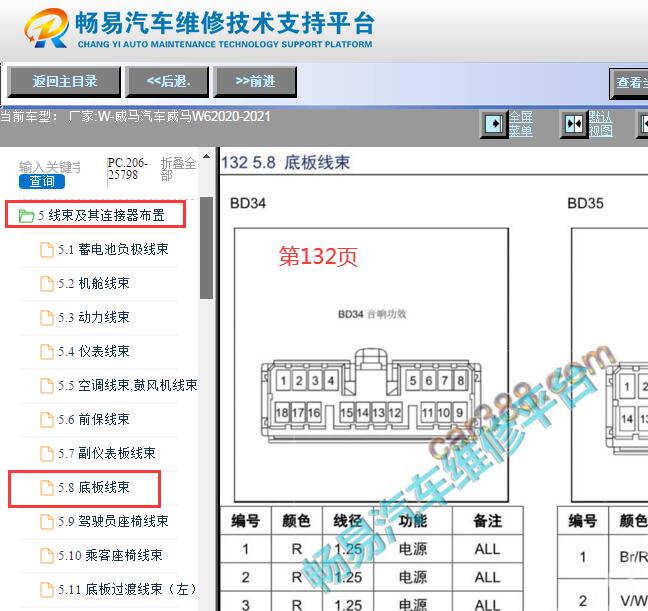Go forward with the >>前进 button
Viewport: 648px width, 611px height.
tap(255, 81)
